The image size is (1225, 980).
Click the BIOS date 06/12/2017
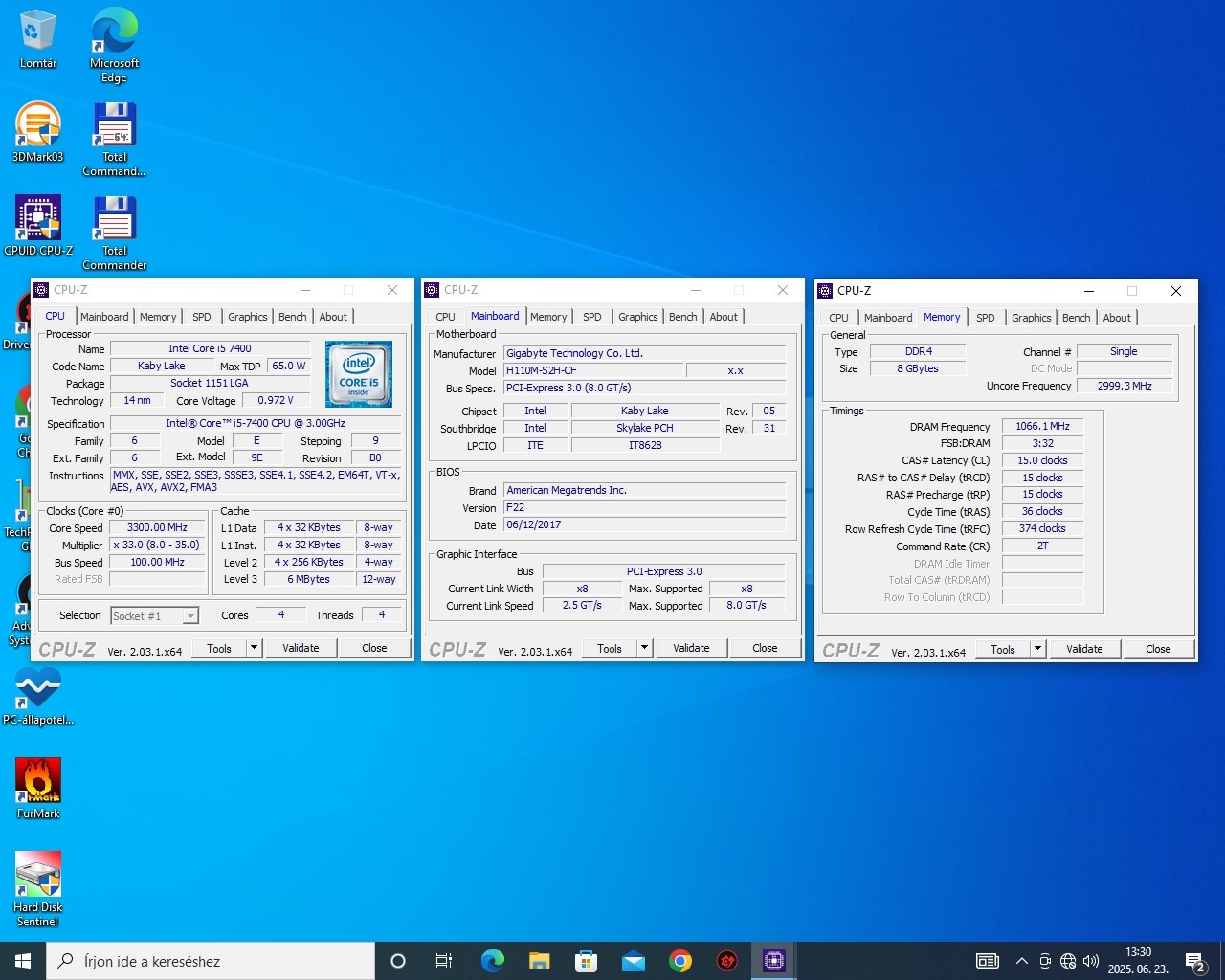[x=645, y=524]
